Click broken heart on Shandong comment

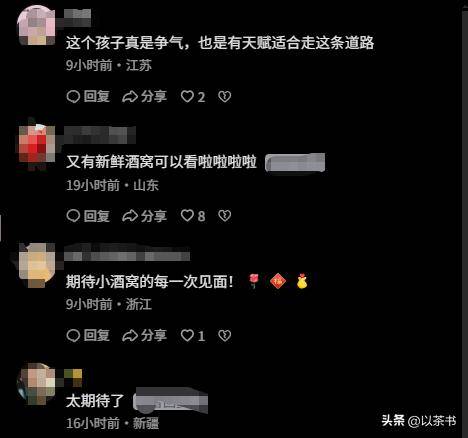224,216
